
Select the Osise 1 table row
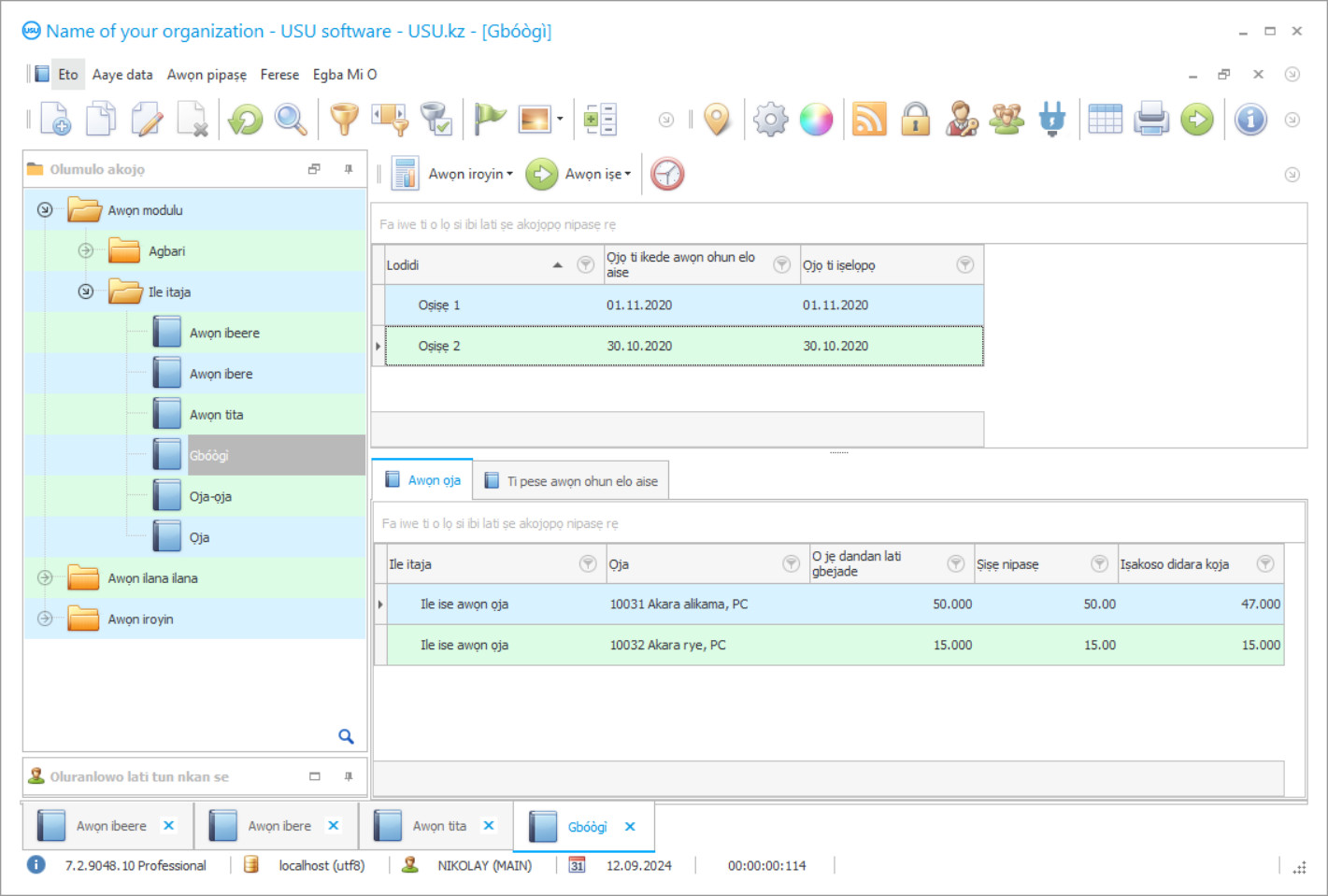(x=439, y=306)
